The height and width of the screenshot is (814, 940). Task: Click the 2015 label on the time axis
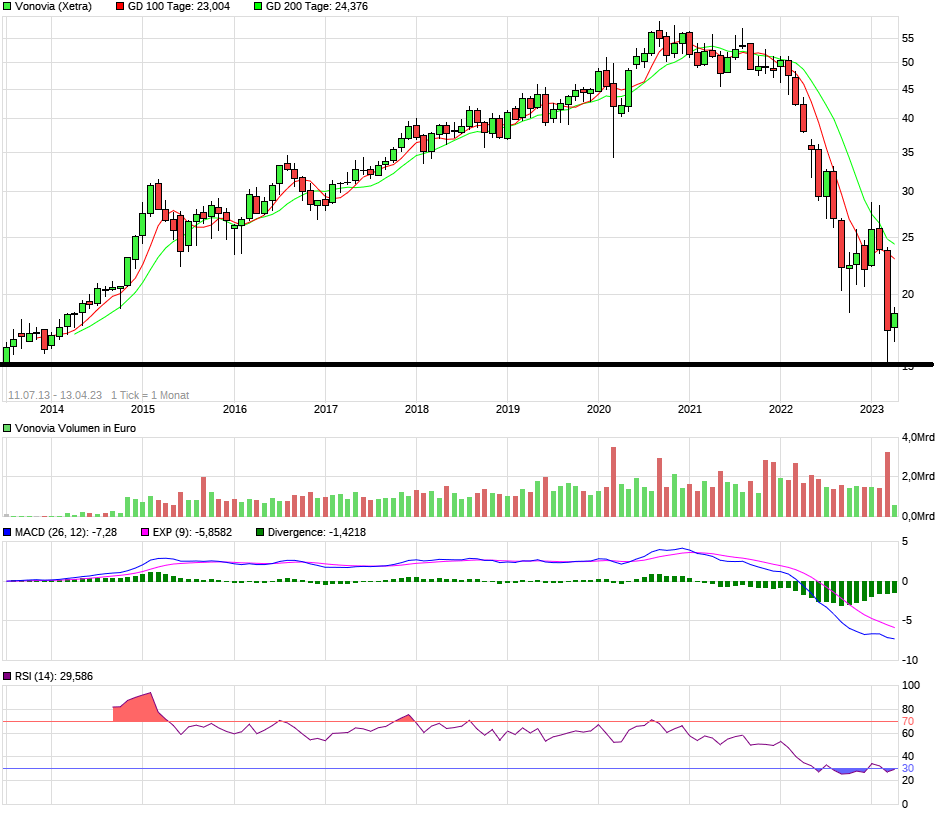(143, 409)
